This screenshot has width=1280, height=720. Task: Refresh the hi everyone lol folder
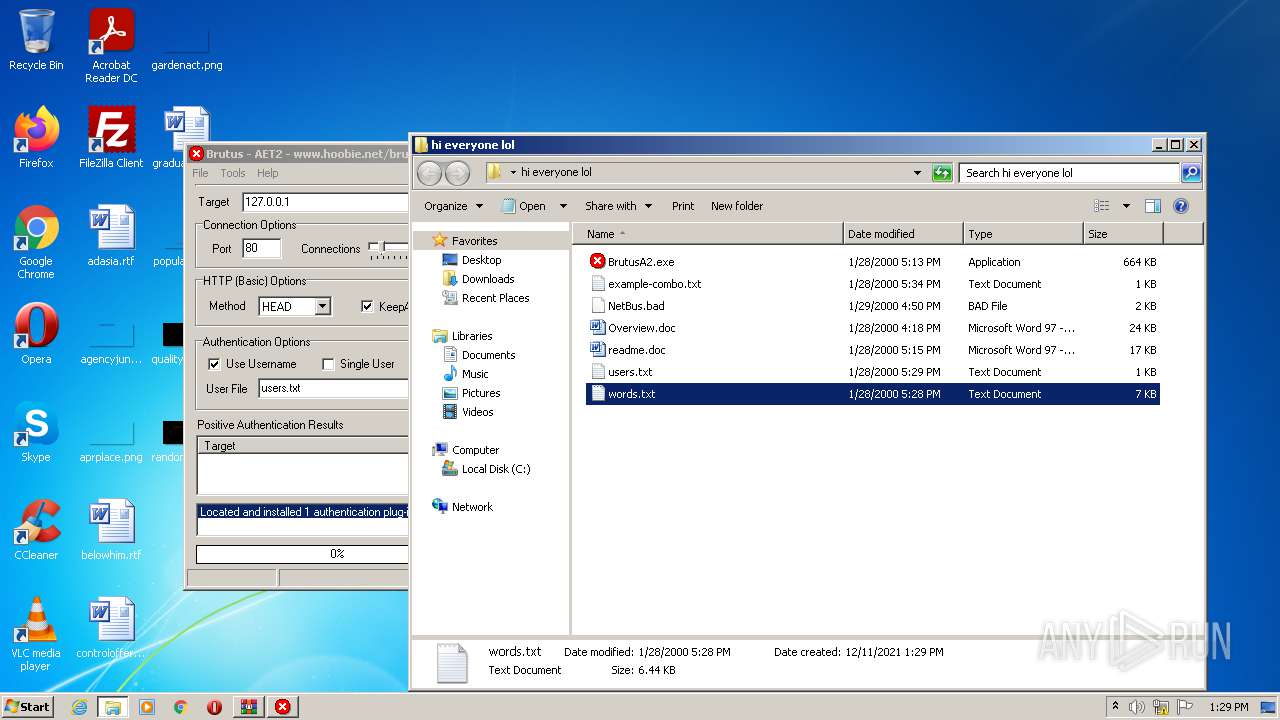click(x=942, y=173)
